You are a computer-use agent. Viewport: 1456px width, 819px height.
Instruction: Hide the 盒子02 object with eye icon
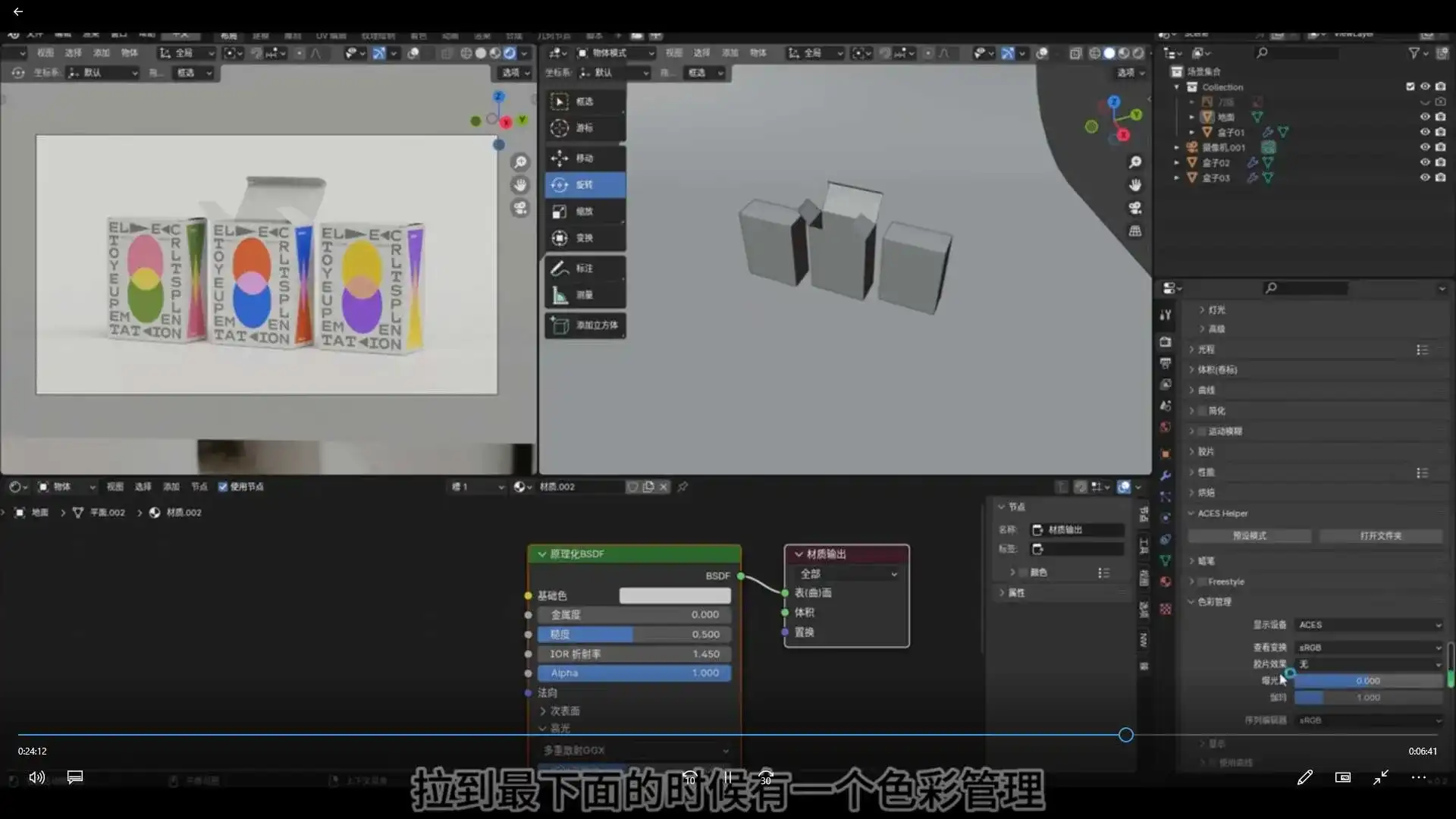coord(1425,162)
